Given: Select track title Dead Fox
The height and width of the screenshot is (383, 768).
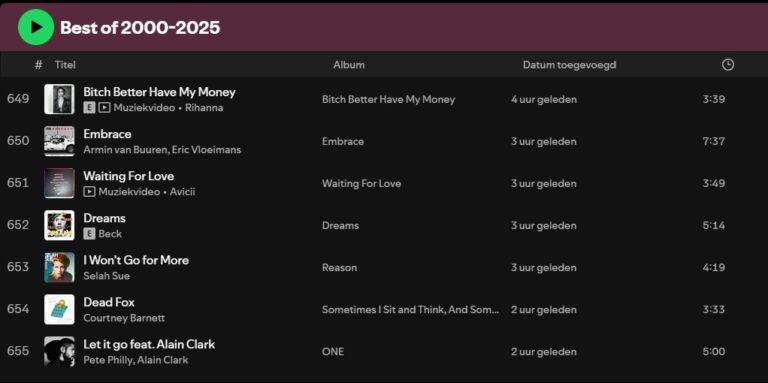Looking at the screenshot, I should pyautogui.click(x=109, y=303).
